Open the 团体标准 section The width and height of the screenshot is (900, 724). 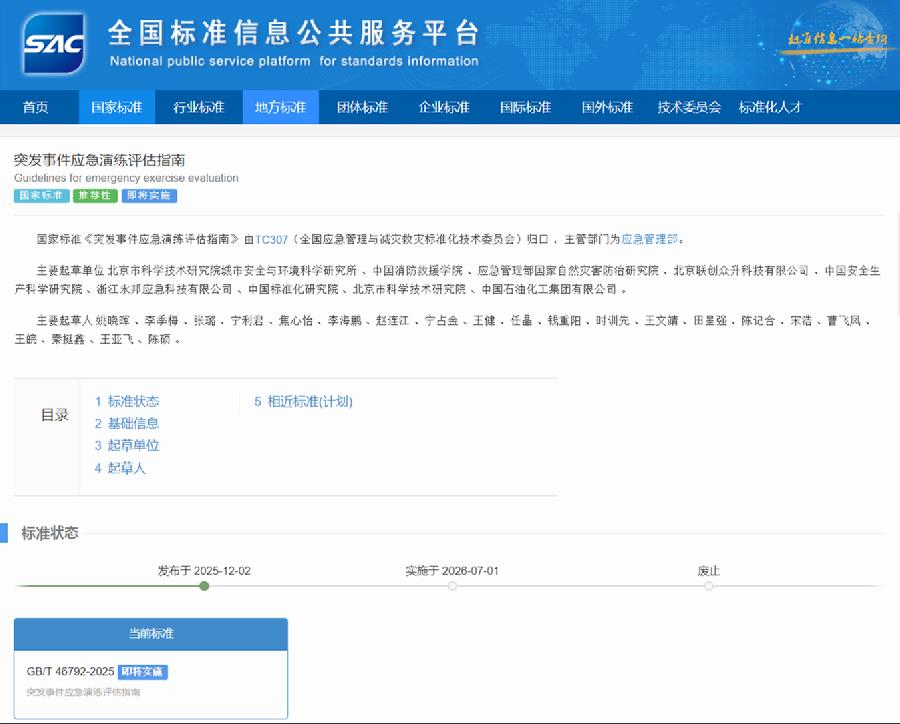pyautogui.click(x=361, y=107)
